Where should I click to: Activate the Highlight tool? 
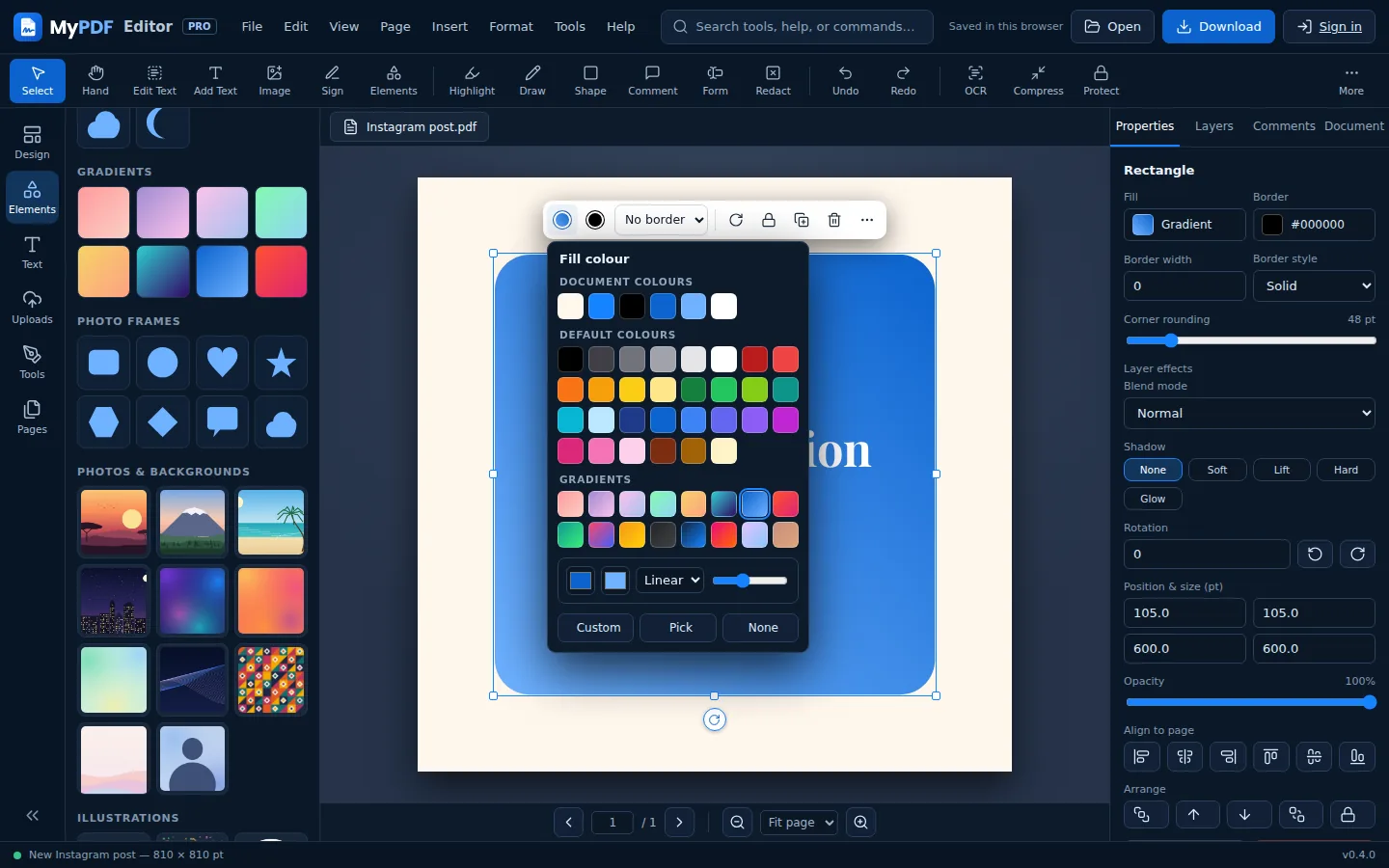472,80
